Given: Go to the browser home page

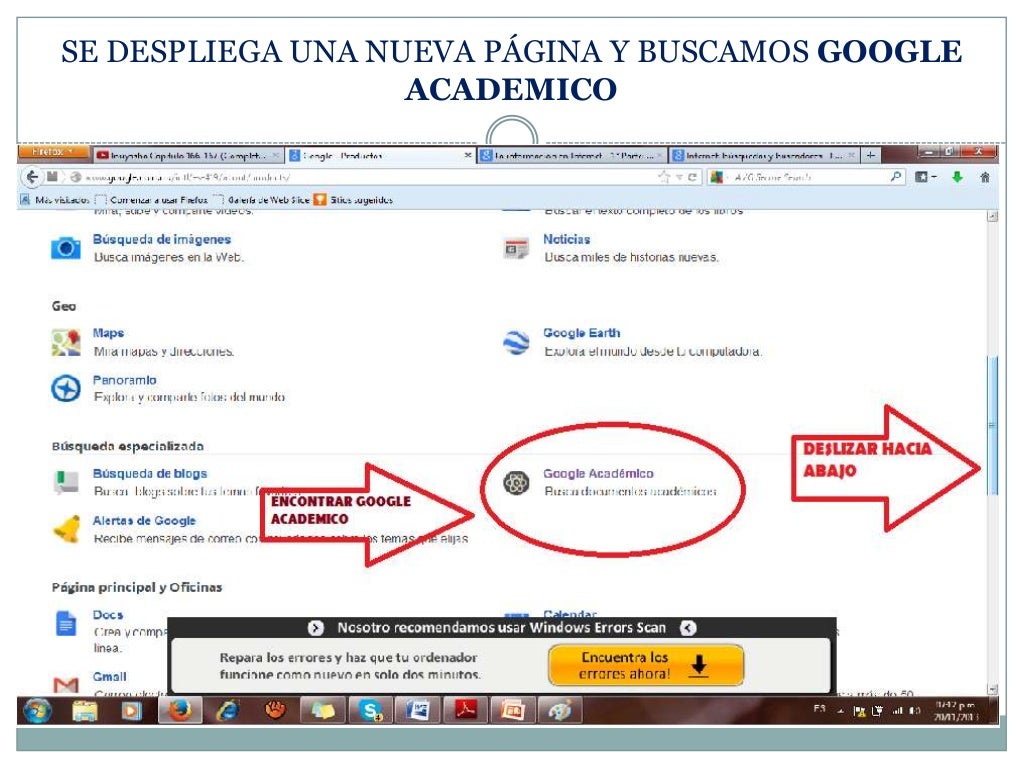Looking at the screenshot, I should [x=985, y=177].
